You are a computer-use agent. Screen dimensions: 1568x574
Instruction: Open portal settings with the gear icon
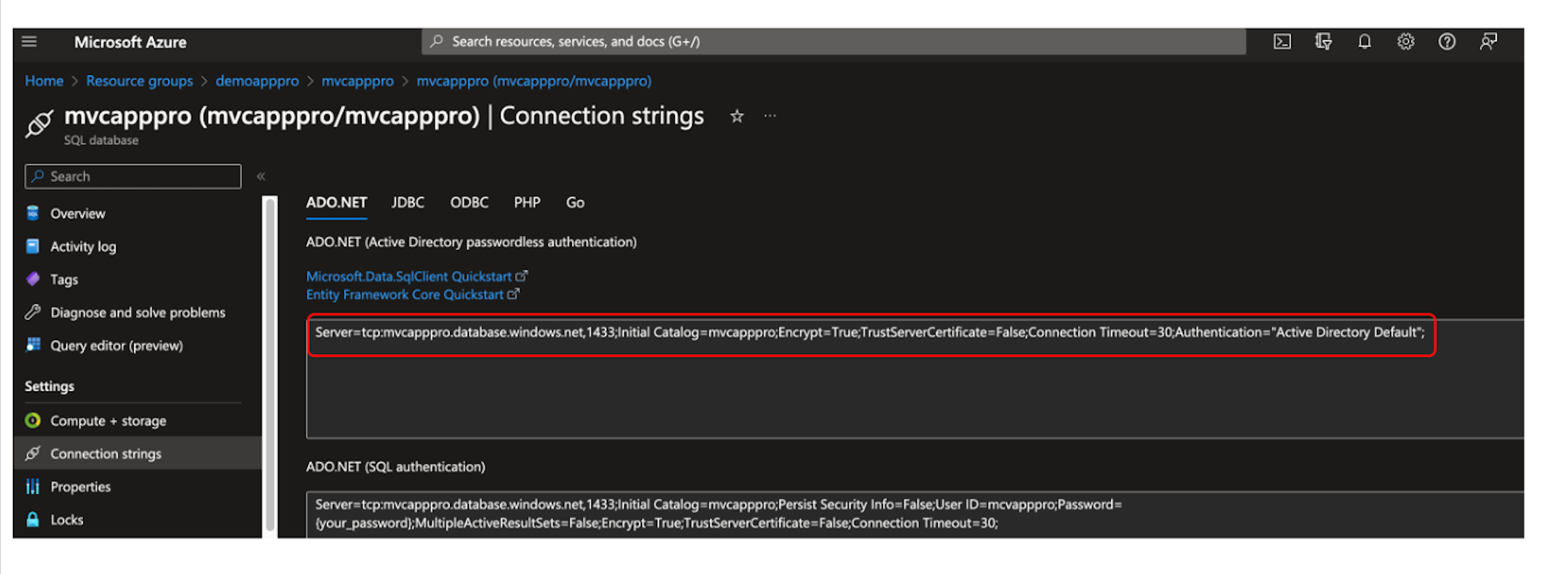point(1405,41)
